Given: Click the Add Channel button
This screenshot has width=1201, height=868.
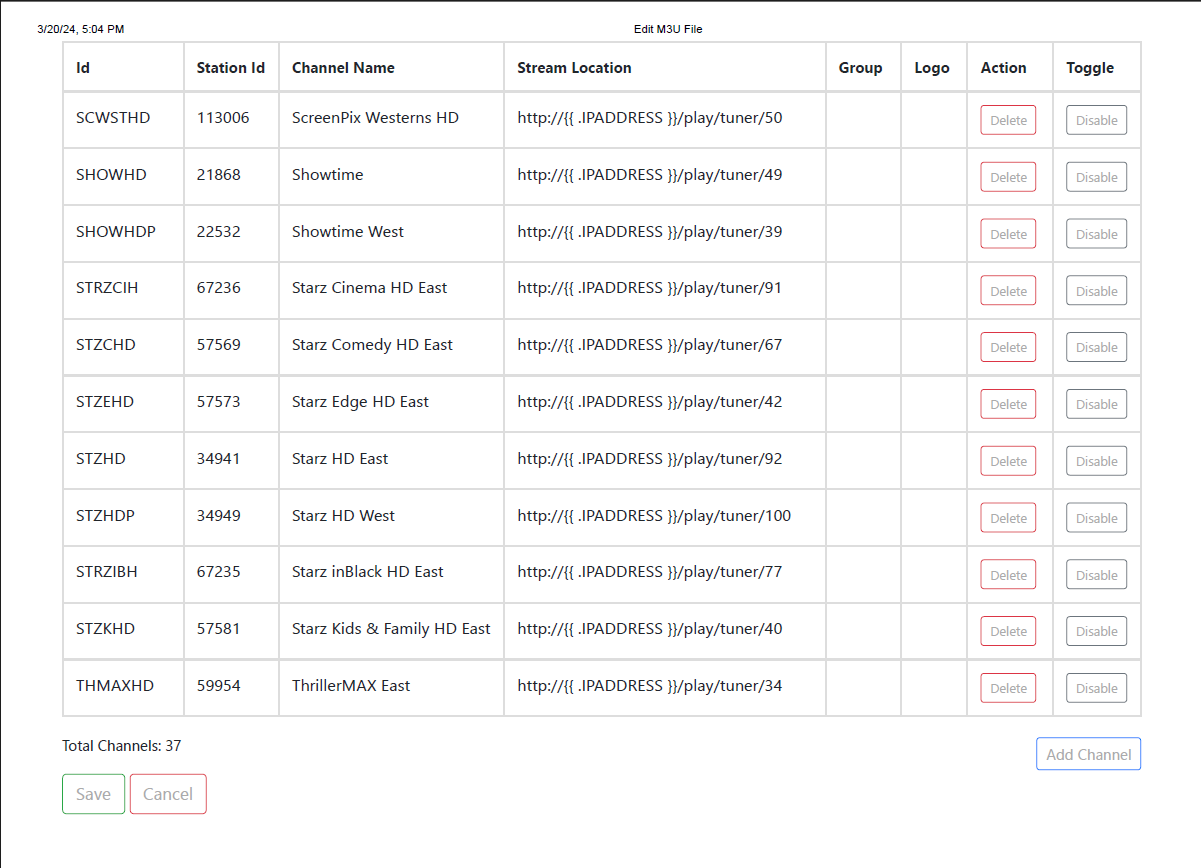Looking at the screenshot, I should [1088, 754].
